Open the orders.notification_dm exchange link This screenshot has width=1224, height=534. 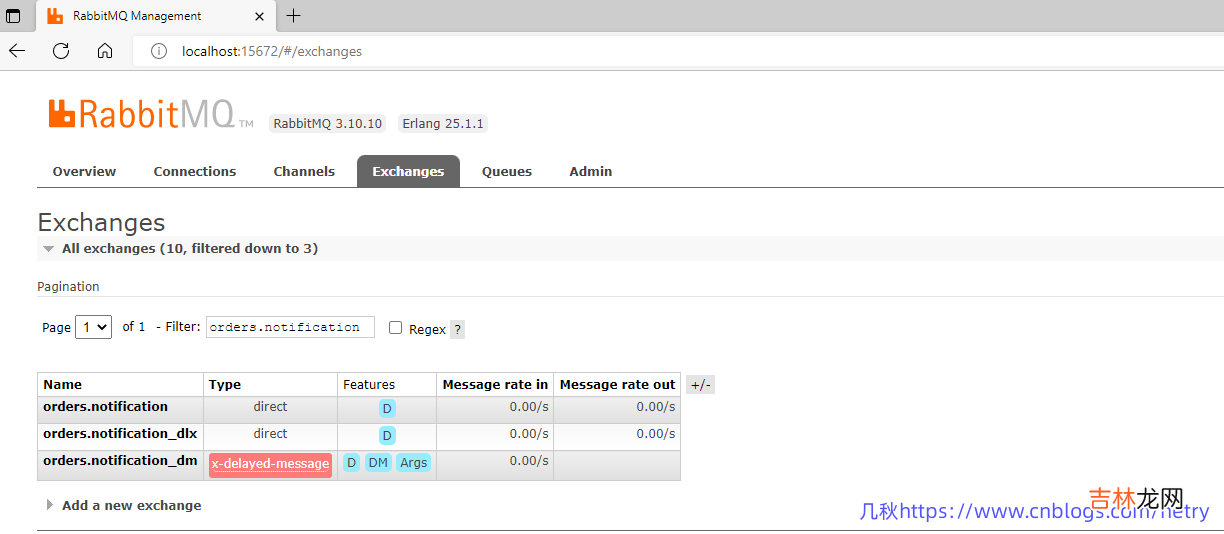pos(120,461)
